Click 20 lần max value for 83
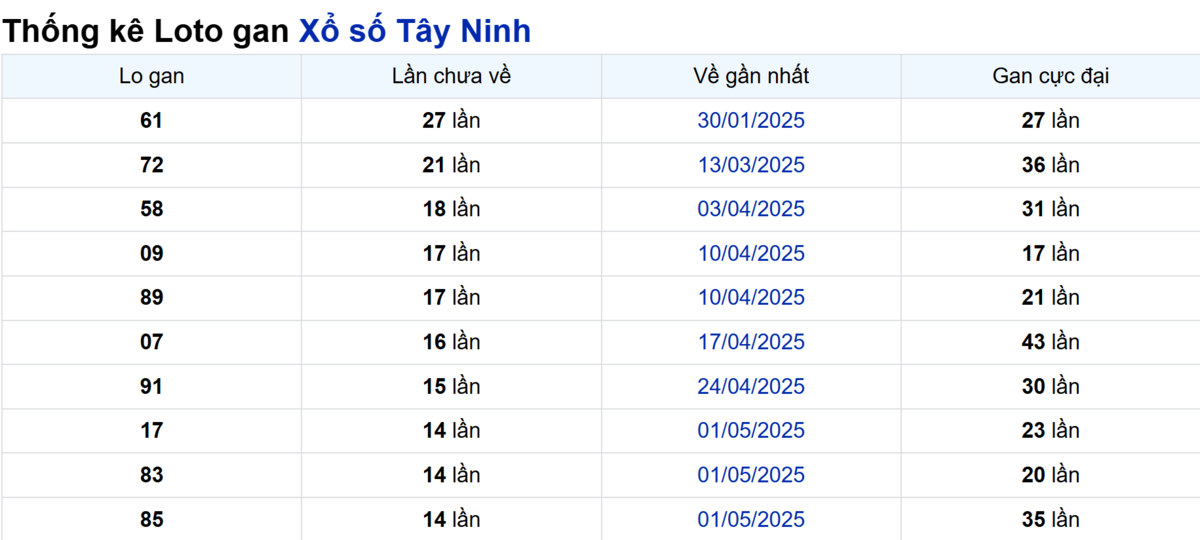The width and height of the screenshot is (1200, 540). pos(1051,475)
